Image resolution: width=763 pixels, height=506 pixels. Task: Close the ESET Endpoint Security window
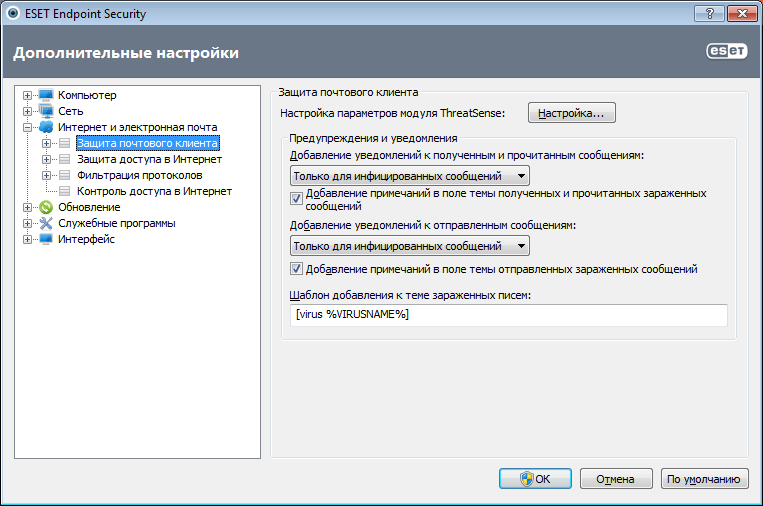pos(742,14)
